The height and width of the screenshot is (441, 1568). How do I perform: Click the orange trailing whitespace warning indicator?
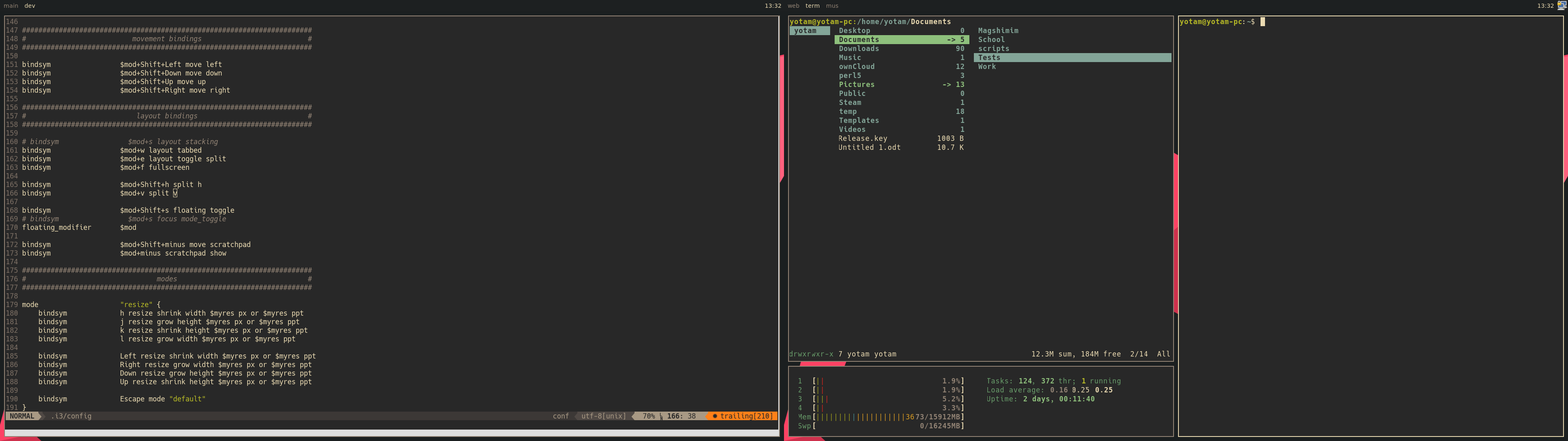(742, 416)
